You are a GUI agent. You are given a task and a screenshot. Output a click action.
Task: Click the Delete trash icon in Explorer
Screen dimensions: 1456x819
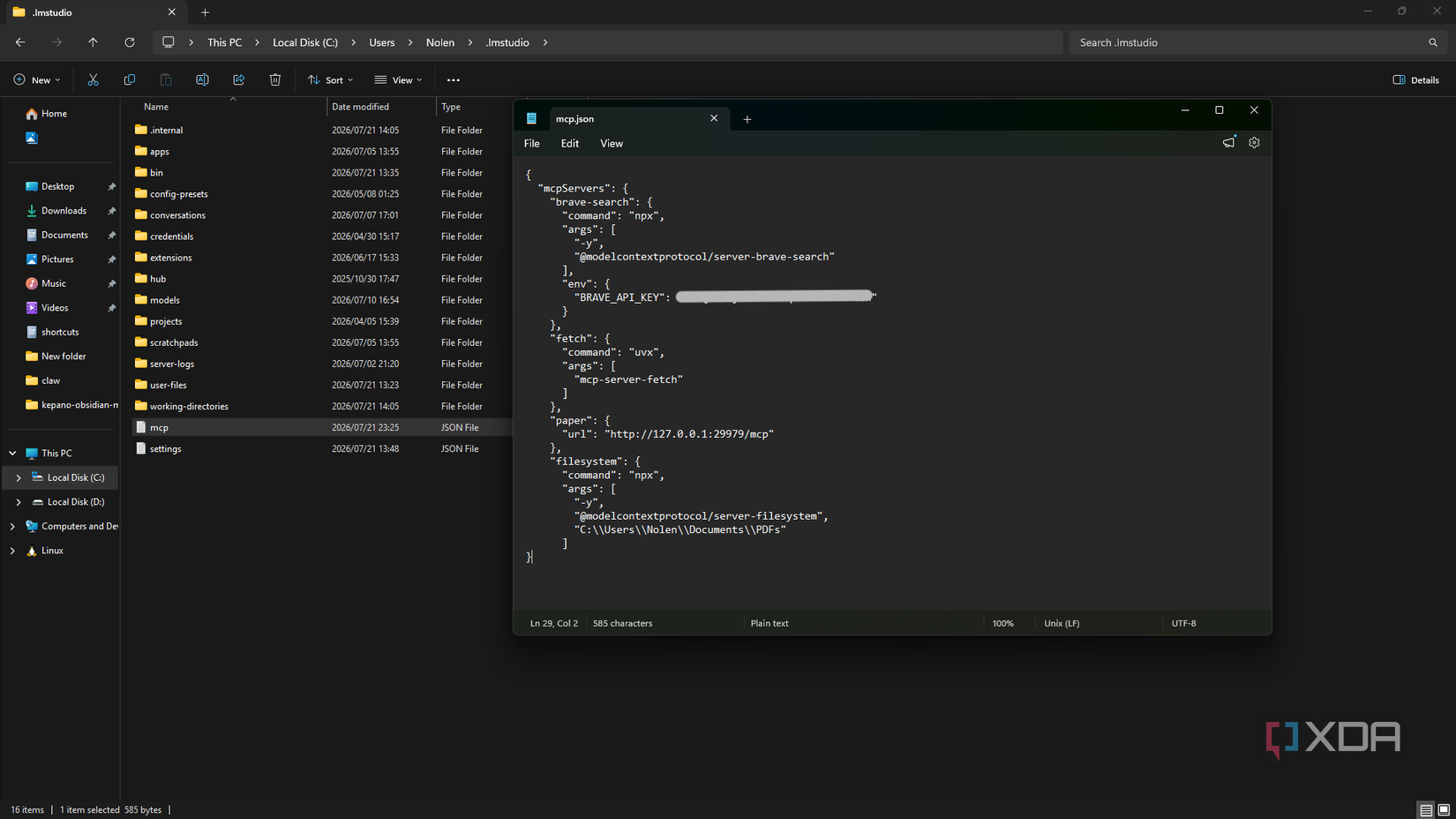[275, 79]
